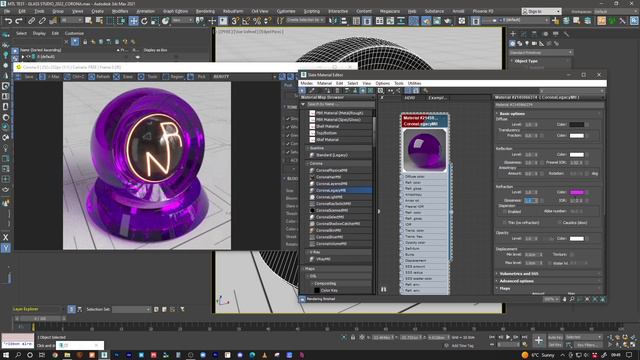
Task: Open the Sign In dropdown
Action: click(x=541, y=11)
